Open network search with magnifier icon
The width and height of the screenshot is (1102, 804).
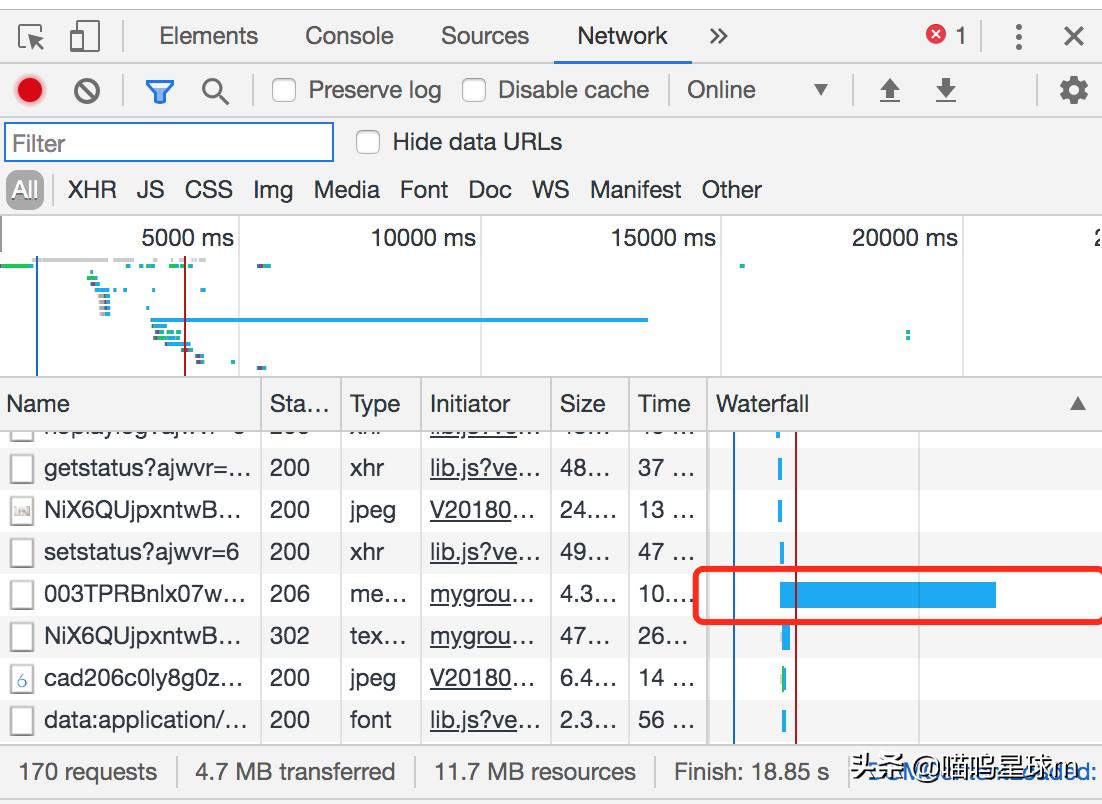pos(215,91)
